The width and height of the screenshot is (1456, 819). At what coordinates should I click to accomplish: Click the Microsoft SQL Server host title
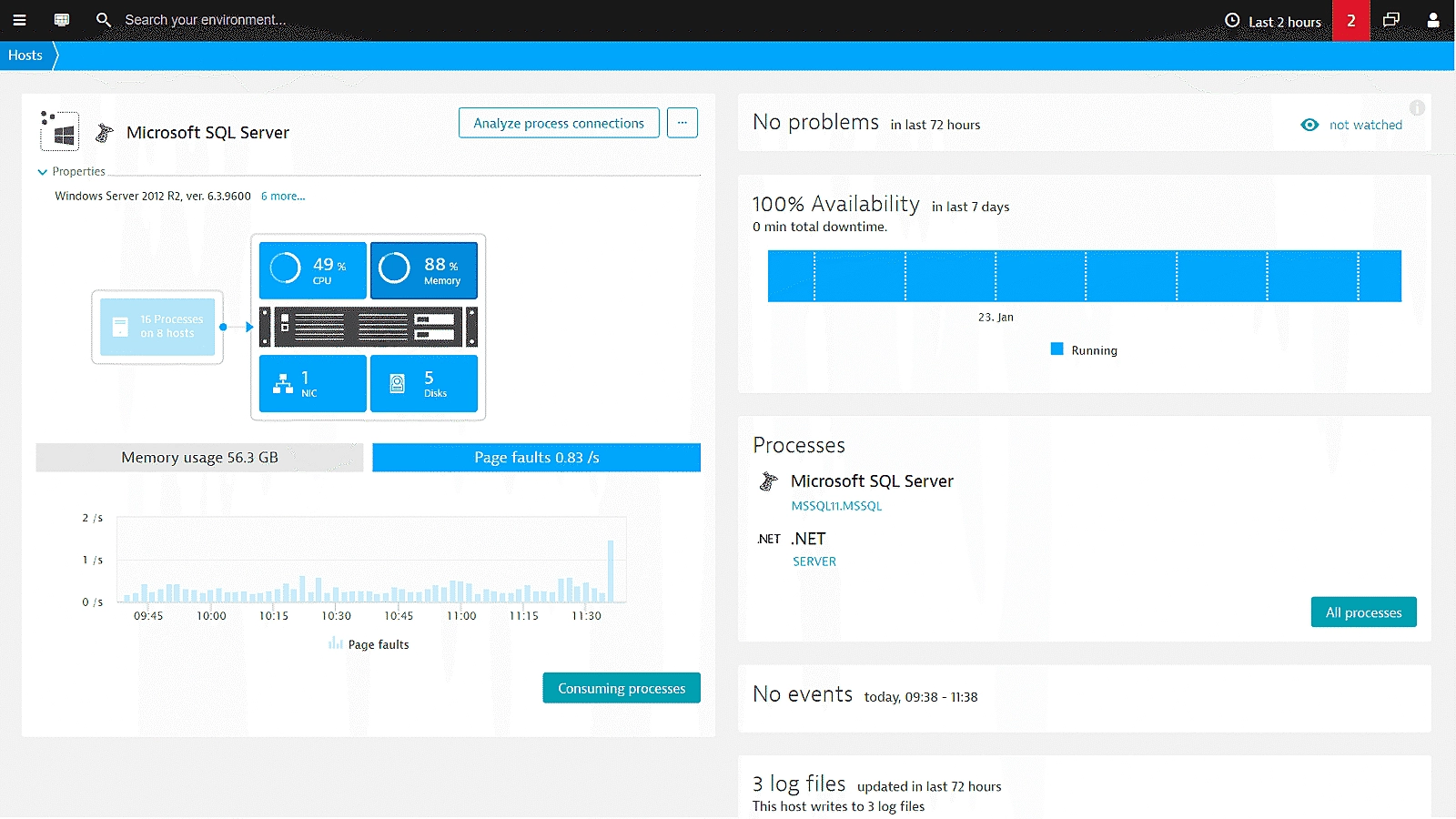(207, 133)
